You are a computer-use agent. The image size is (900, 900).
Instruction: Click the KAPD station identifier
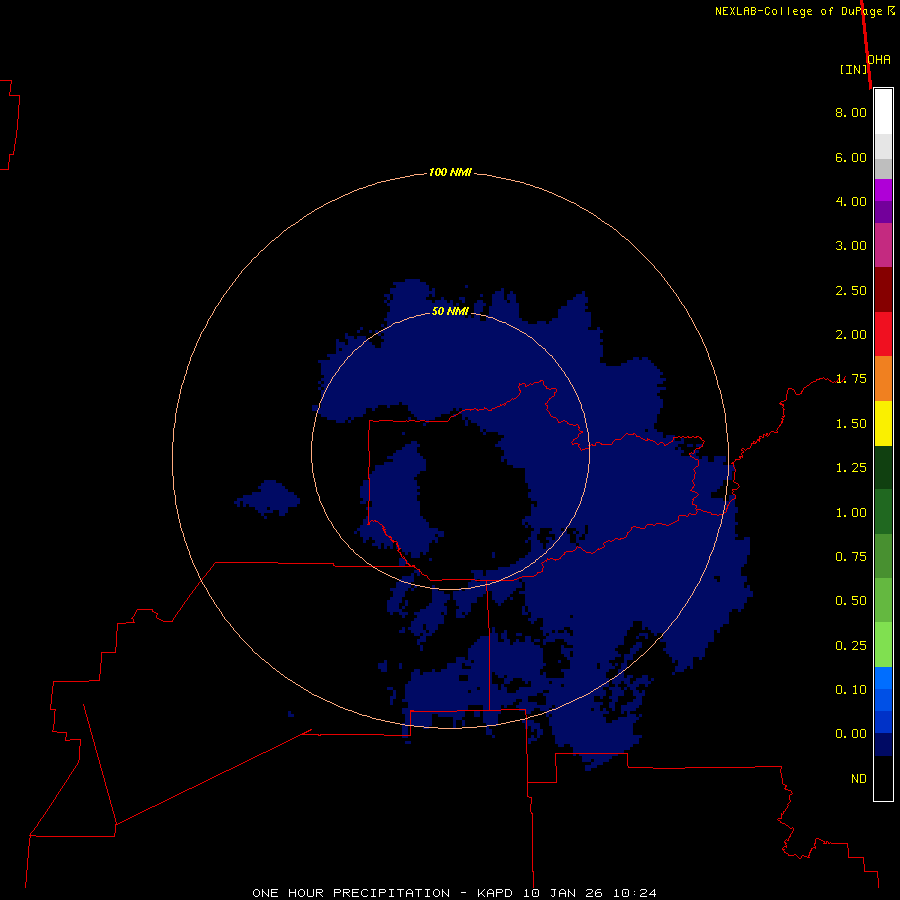(495, 893)
